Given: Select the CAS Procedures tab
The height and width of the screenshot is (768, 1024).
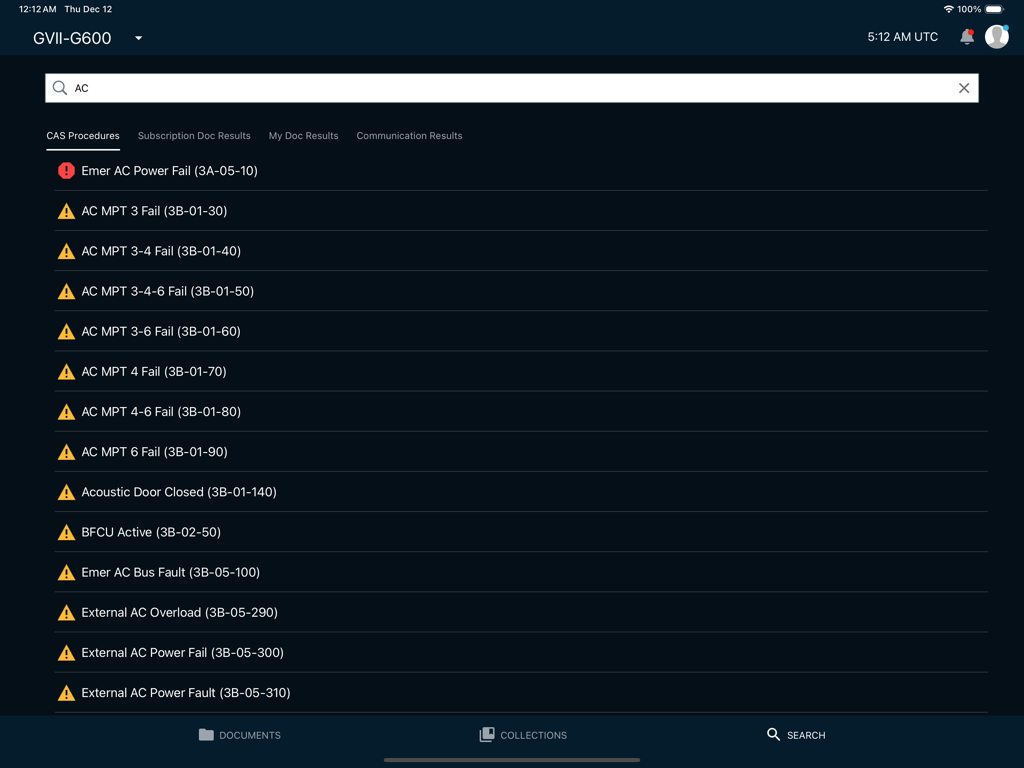Looking at the screenshot, I should [x=83, y=136].
